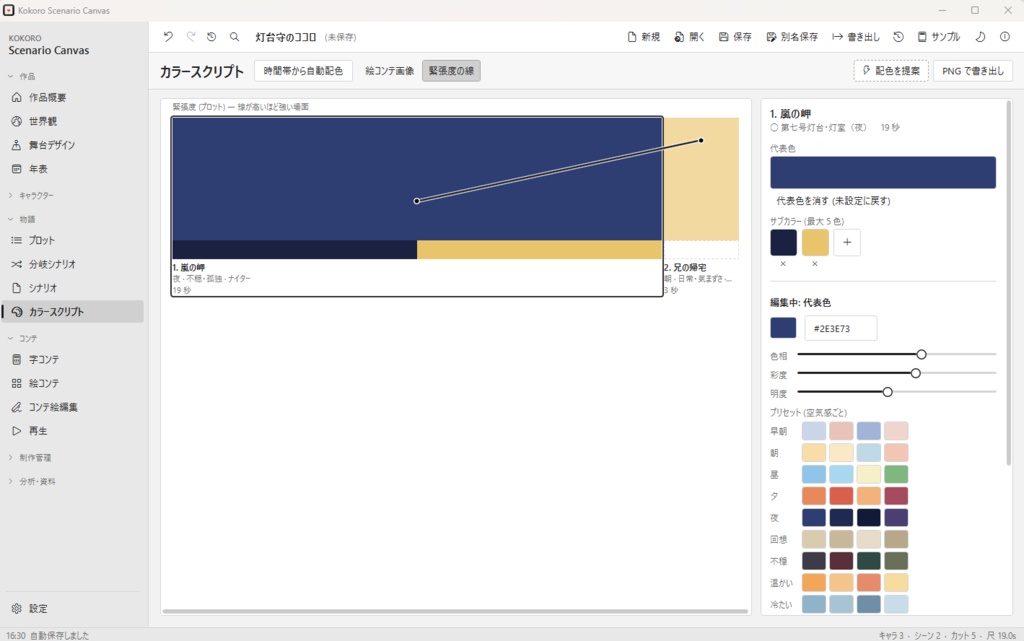Remove the dark navy sub color

coord(783,264)
